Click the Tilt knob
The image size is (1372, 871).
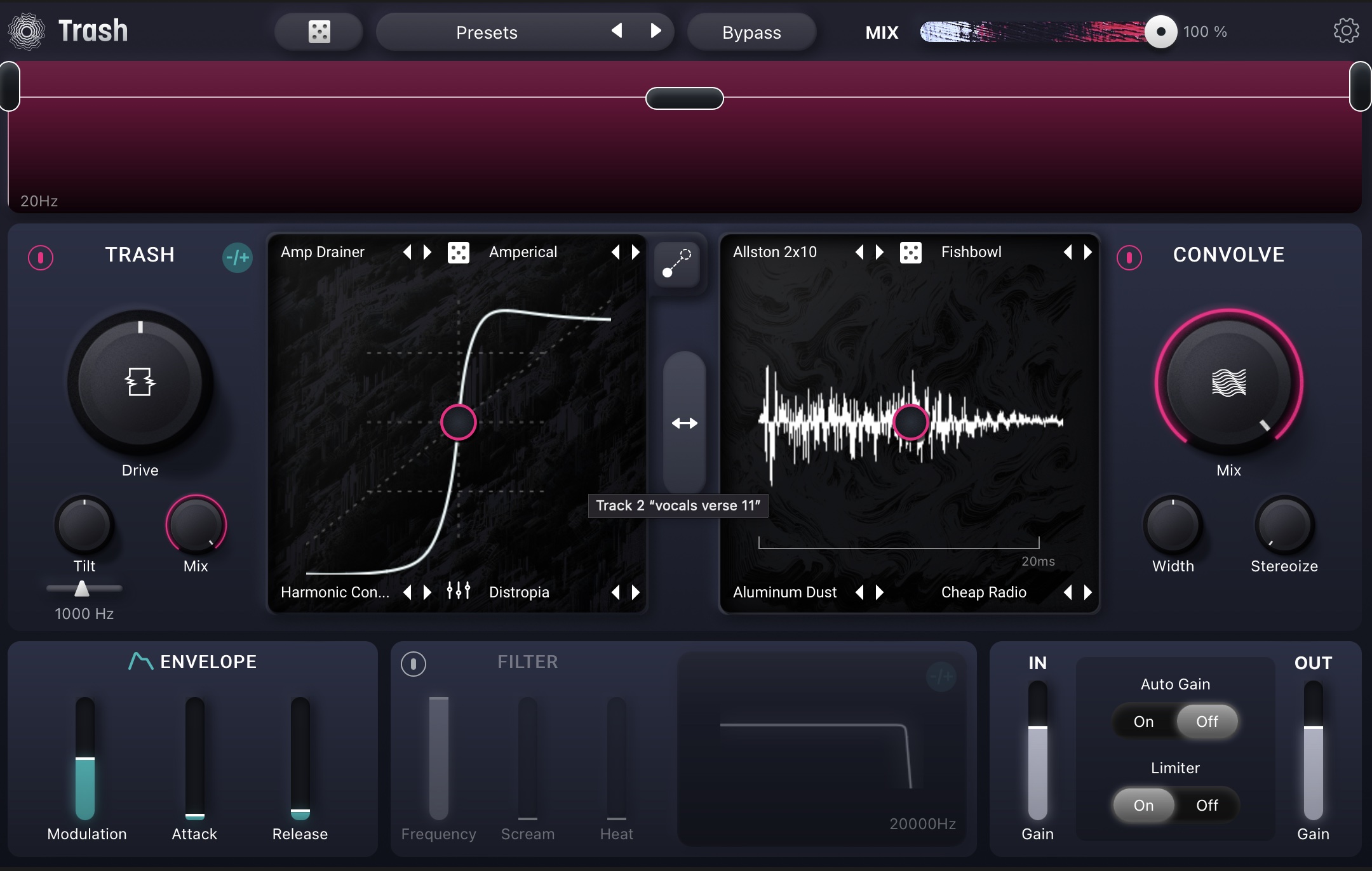pos(84,525)
